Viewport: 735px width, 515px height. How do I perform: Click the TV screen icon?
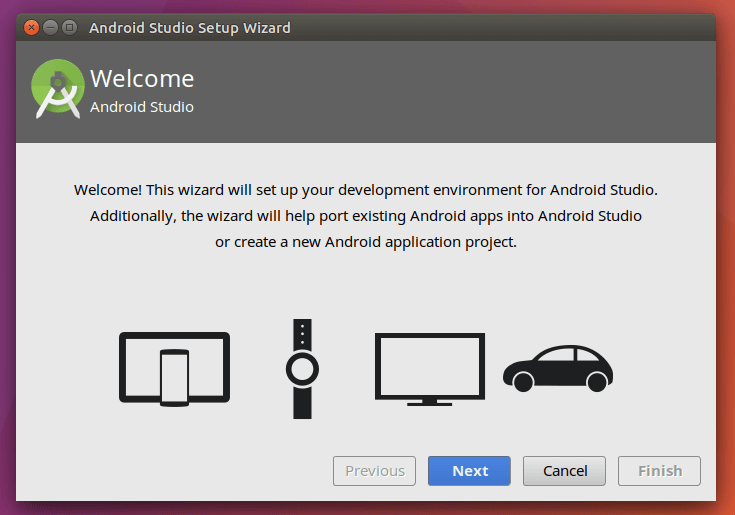click(x=430, y=368)
